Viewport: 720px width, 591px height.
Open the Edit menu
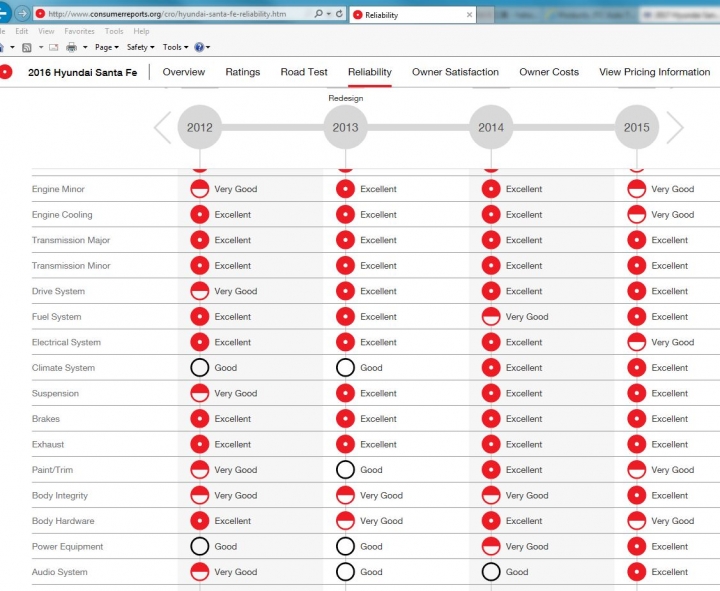click(22, 31)
